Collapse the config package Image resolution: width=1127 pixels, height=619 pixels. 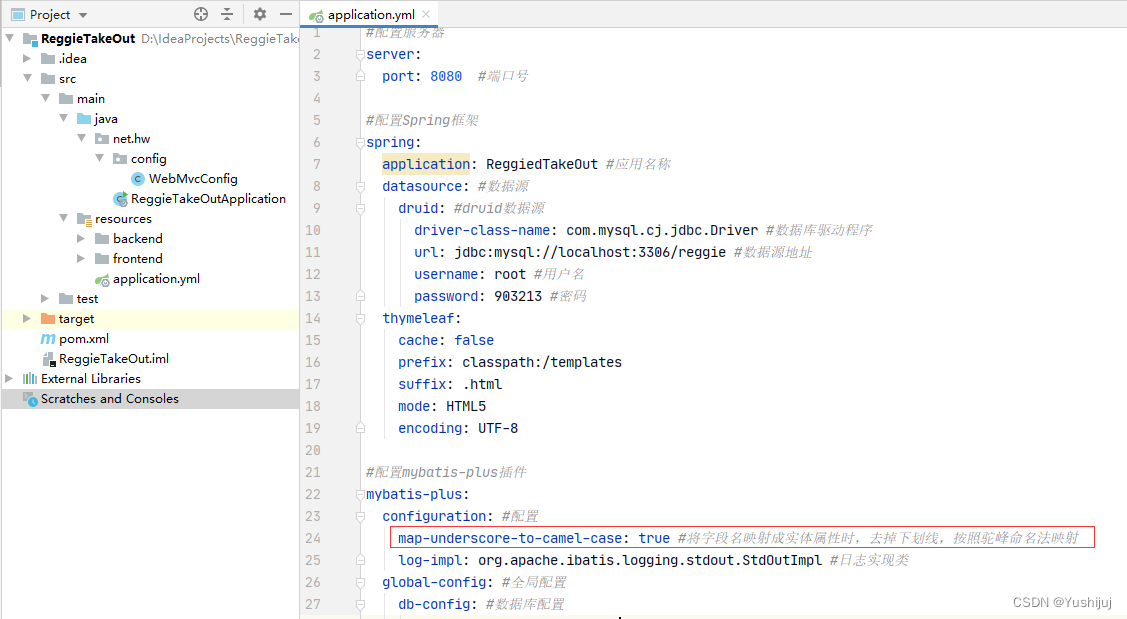99,158
